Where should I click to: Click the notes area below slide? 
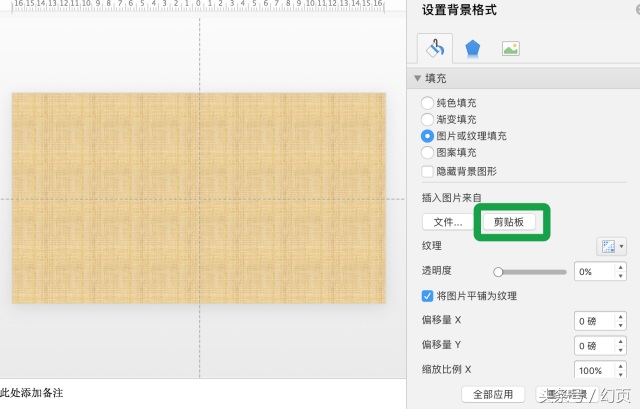(203, 393)
